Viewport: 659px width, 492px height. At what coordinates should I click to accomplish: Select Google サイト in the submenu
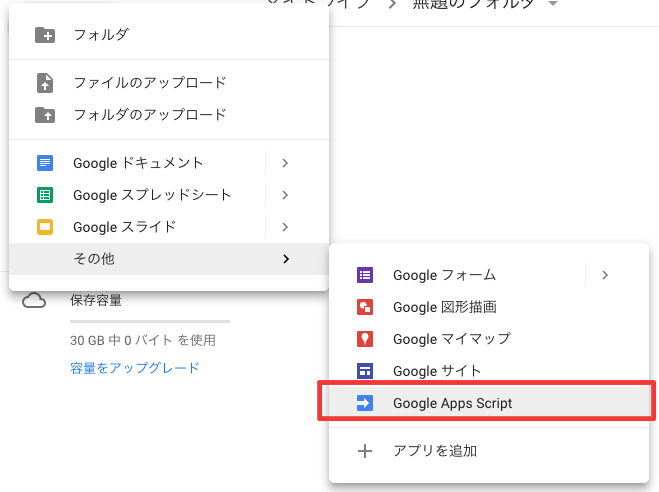click(489, 371)
